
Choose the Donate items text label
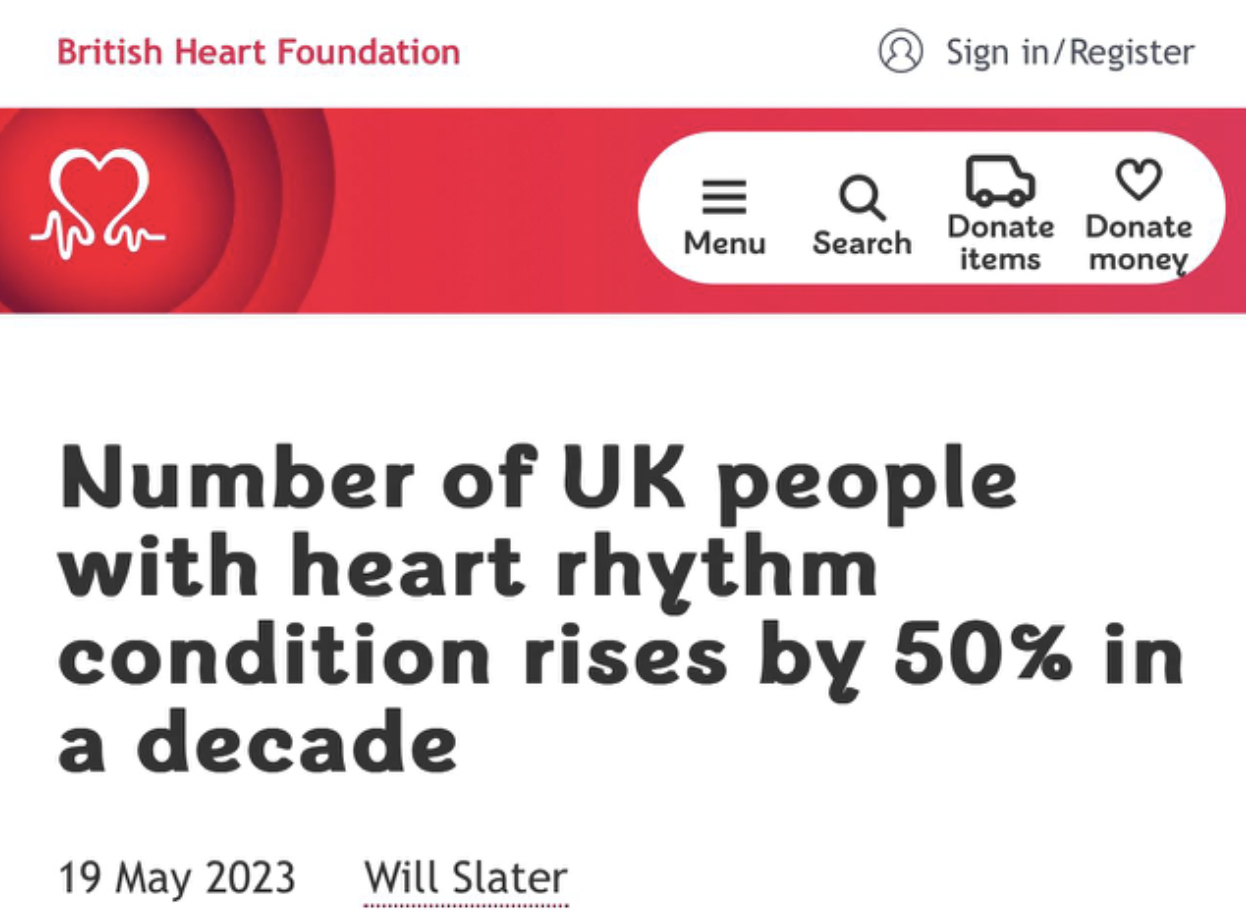coord(1000,243)
